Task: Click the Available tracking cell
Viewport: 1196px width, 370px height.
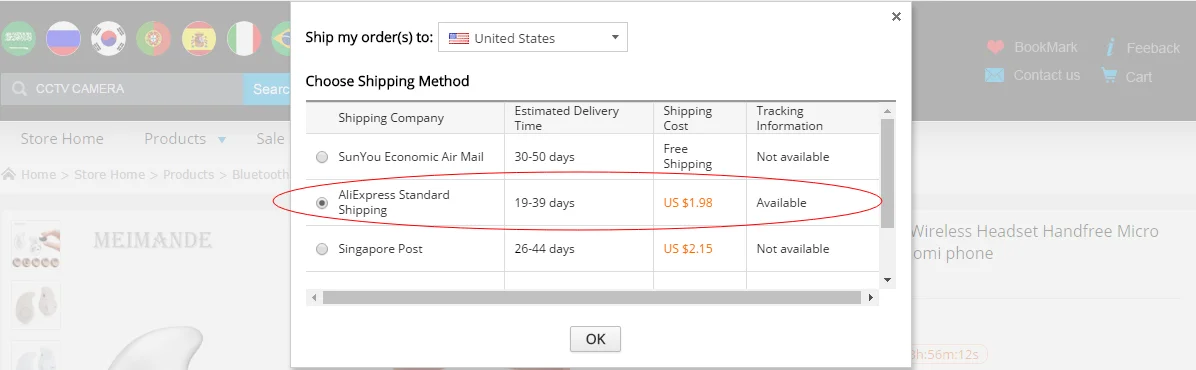Action: coord(781,203)
